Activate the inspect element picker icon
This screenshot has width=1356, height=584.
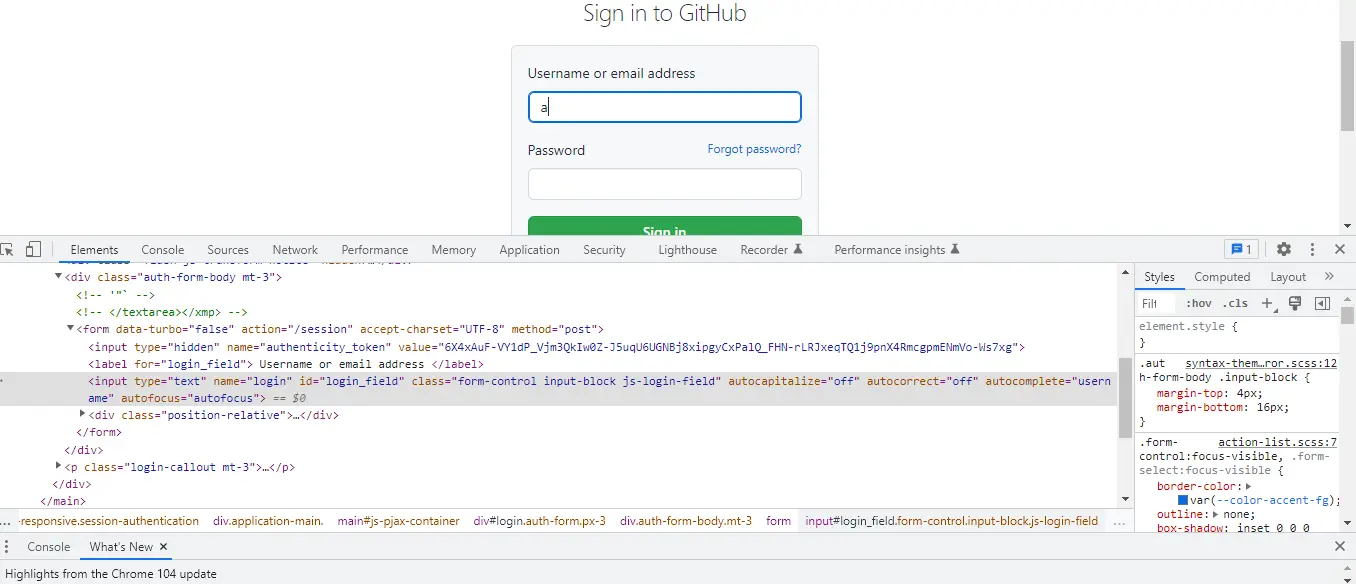pos(7,249)
